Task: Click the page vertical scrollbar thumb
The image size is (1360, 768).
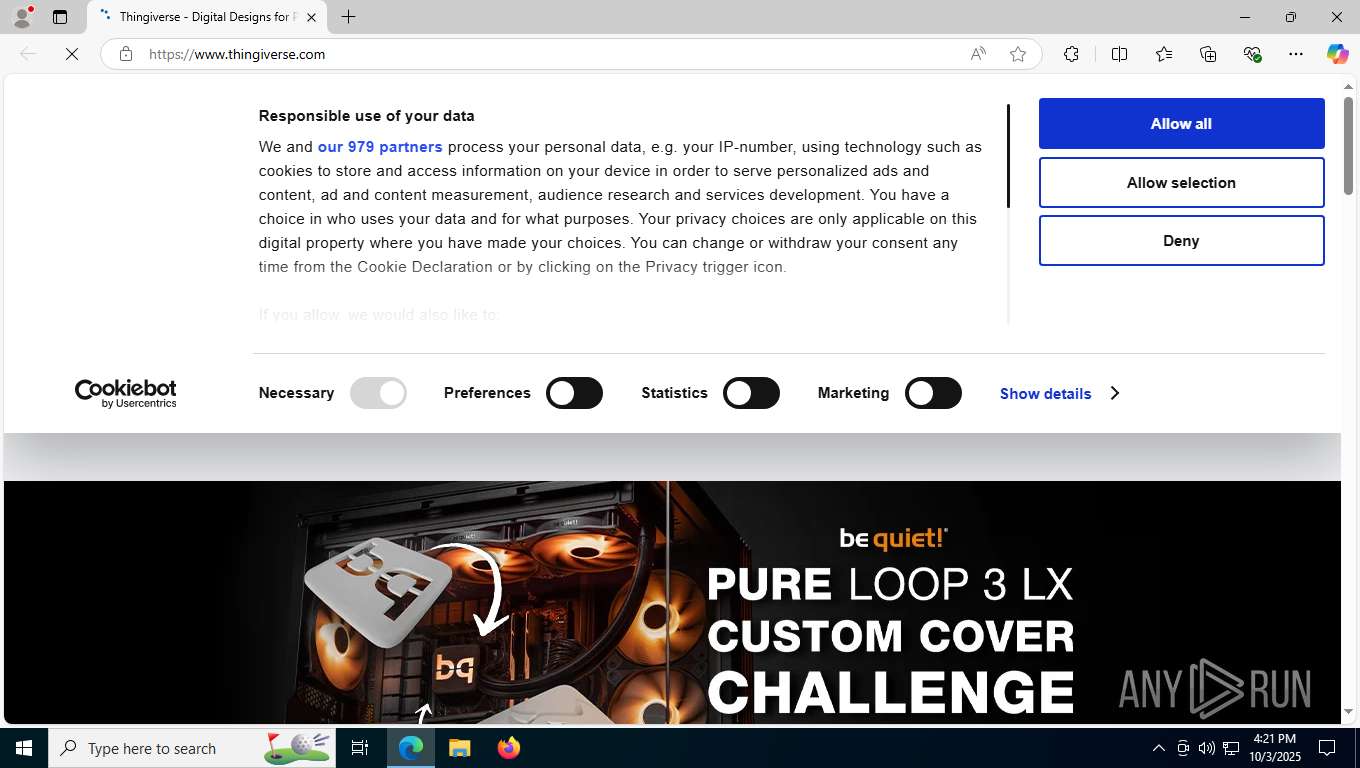Action: (x=1348, y=146)
